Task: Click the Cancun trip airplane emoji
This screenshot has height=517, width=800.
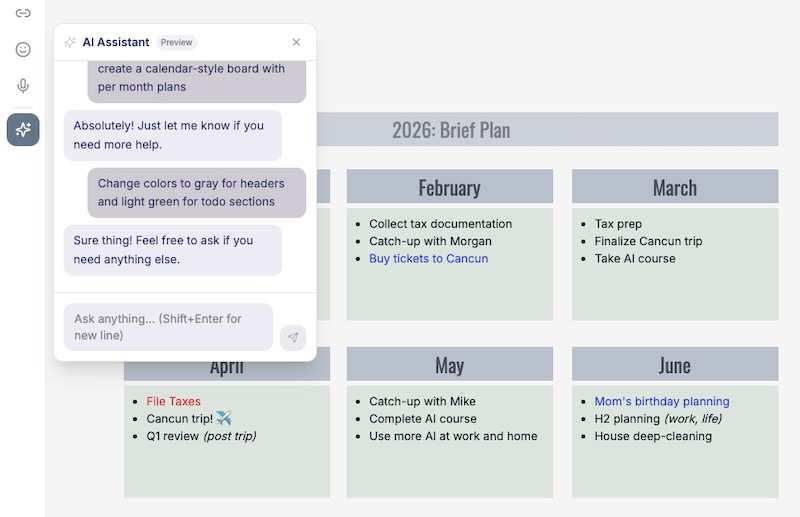Action: tap(223, 418)
